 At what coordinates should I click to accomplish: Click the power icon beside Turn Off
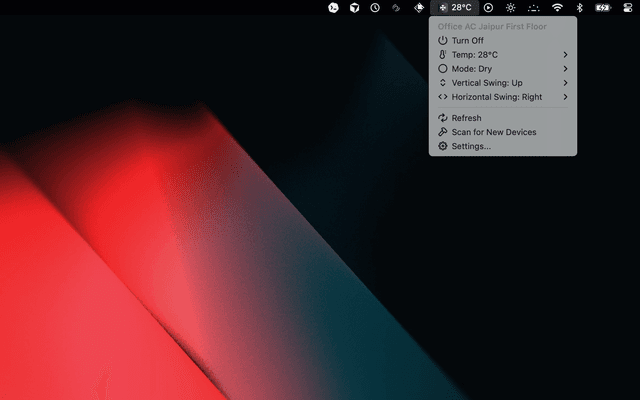pyautogui.click(x=442, y=40)
